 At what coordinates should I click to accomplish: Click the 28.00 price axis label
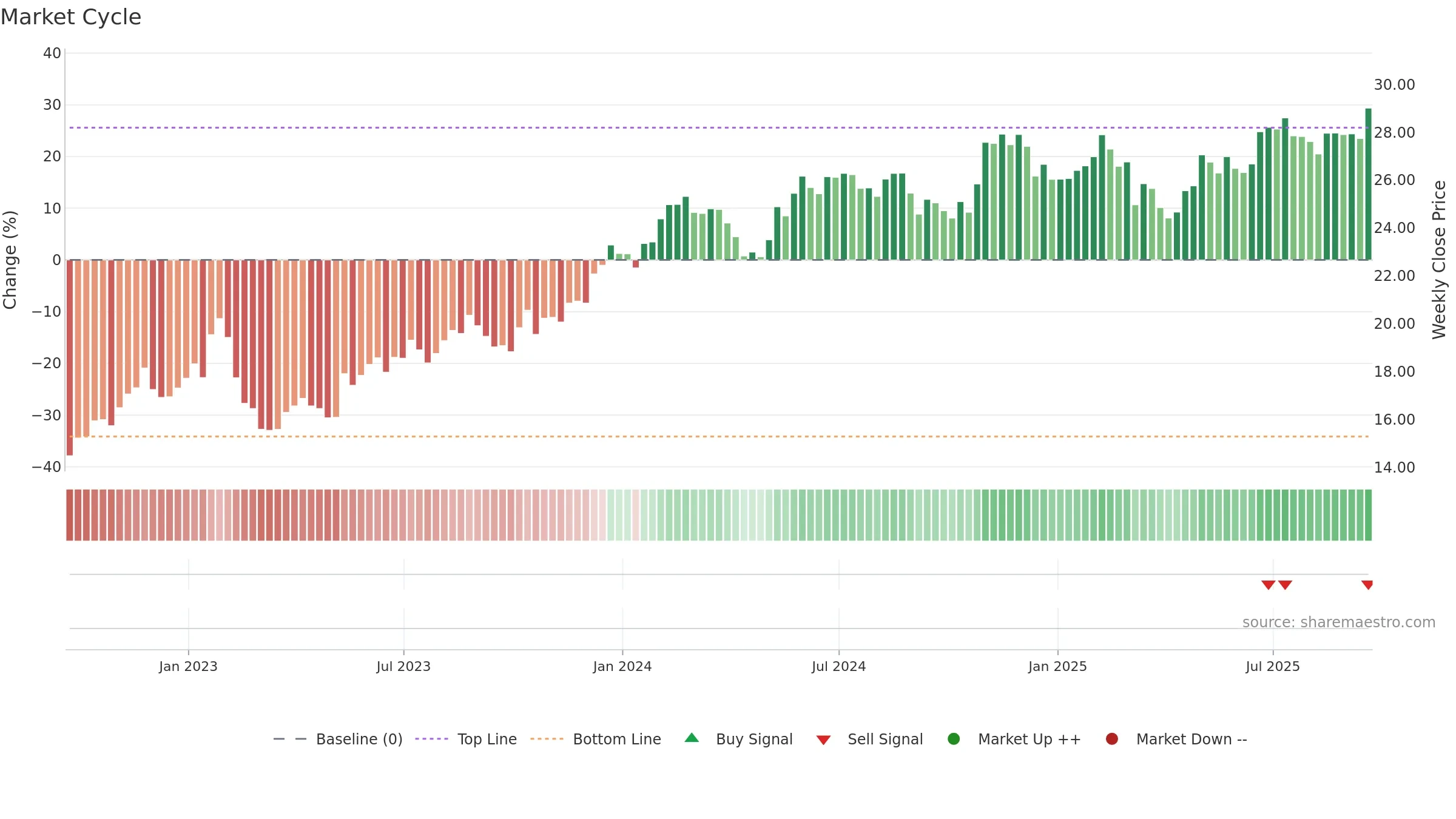pos(1394,132)
